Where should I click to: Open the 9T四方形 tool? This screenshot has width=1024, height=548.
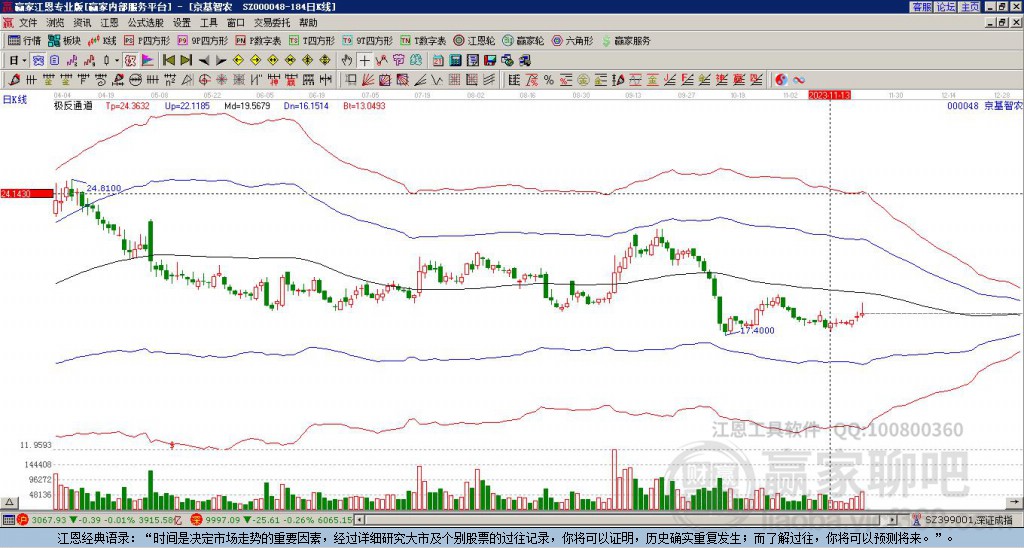pos(367,40)
